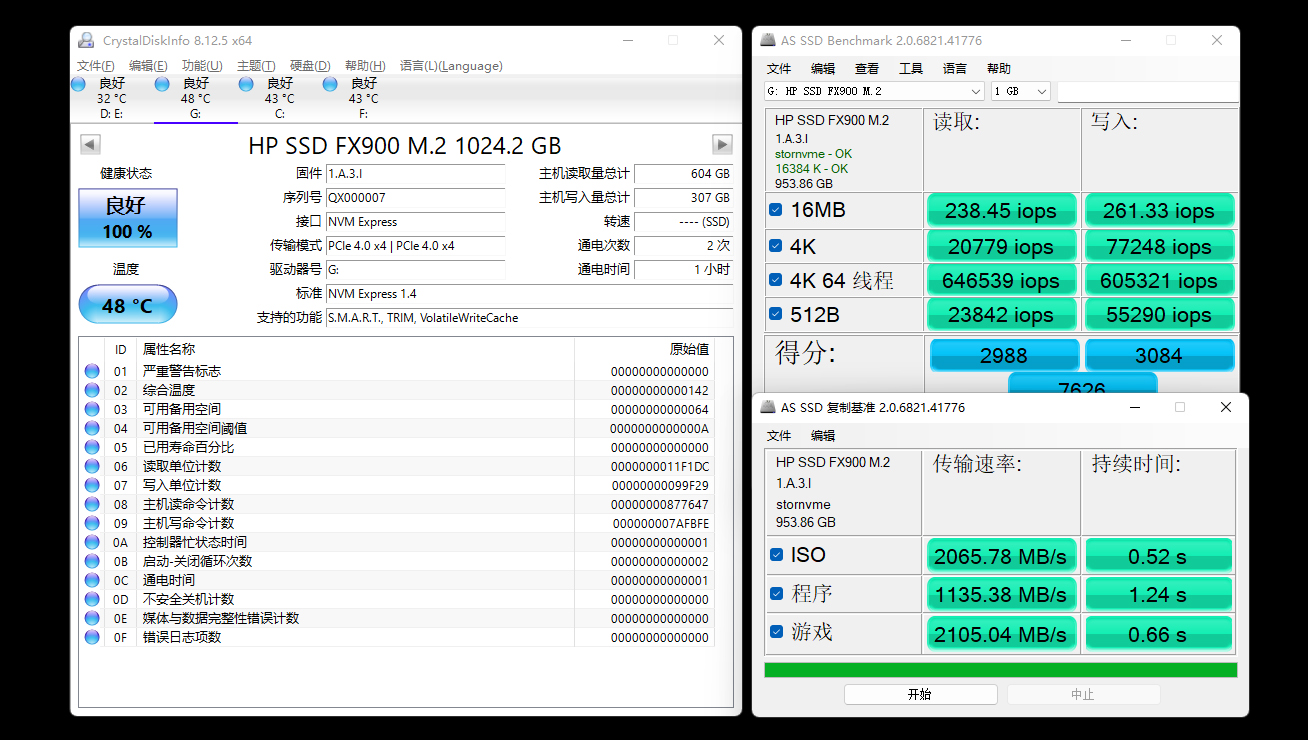The height and width of the screenshot is (740, 1308).
Task: Click status orb for attribute 05
Action: tap(92, 447)
